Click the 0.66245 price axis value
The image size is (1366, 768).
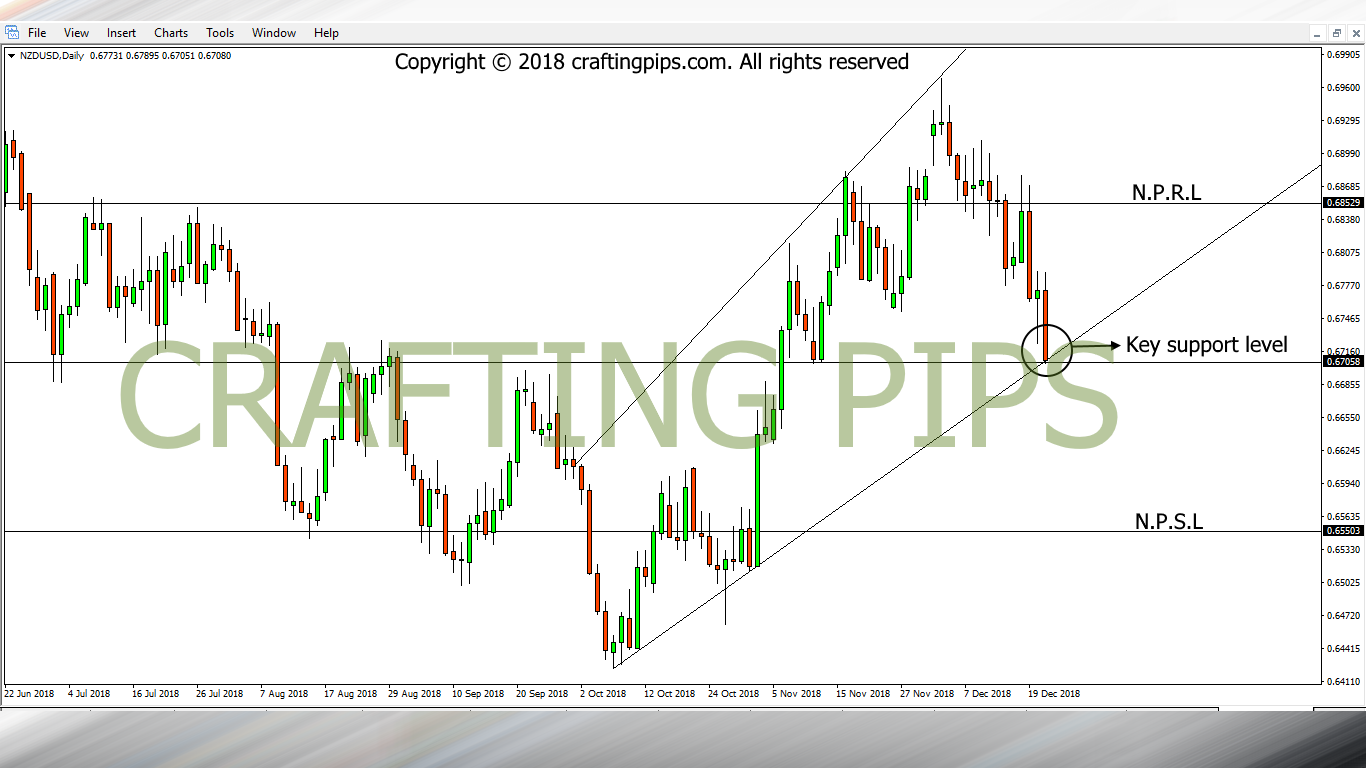click(x=1345, y=451)
